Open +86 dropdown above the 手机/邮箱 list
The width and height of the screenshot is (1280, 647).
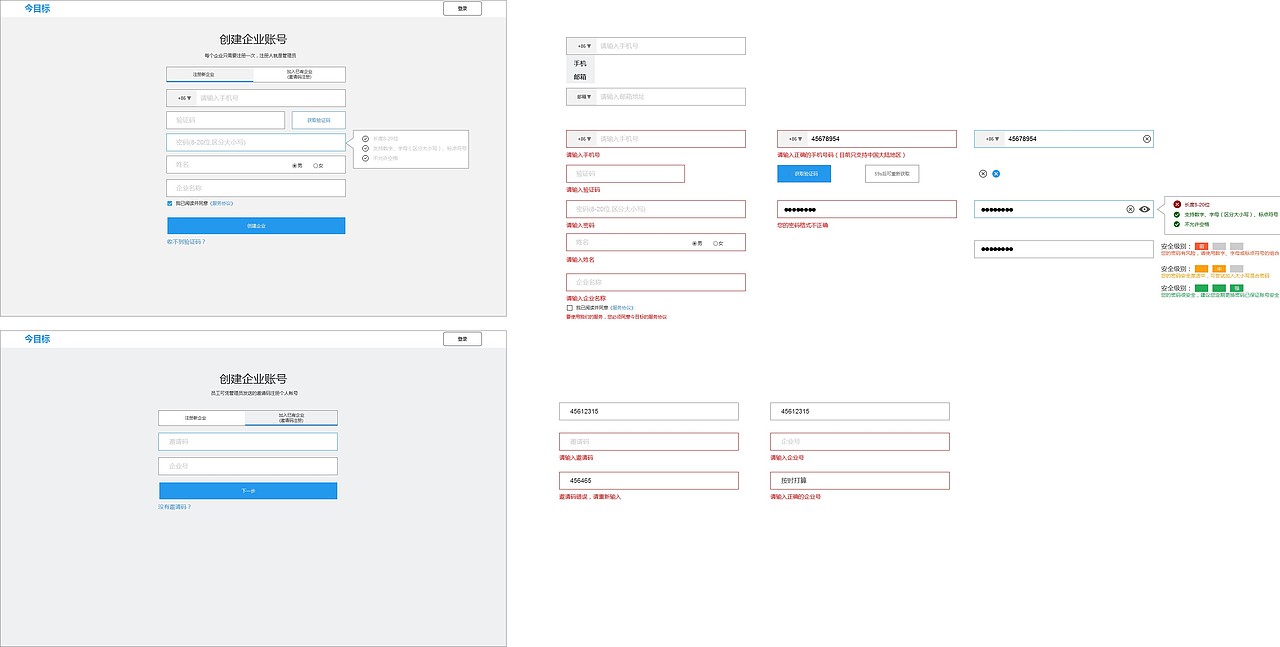pos(584,46)
